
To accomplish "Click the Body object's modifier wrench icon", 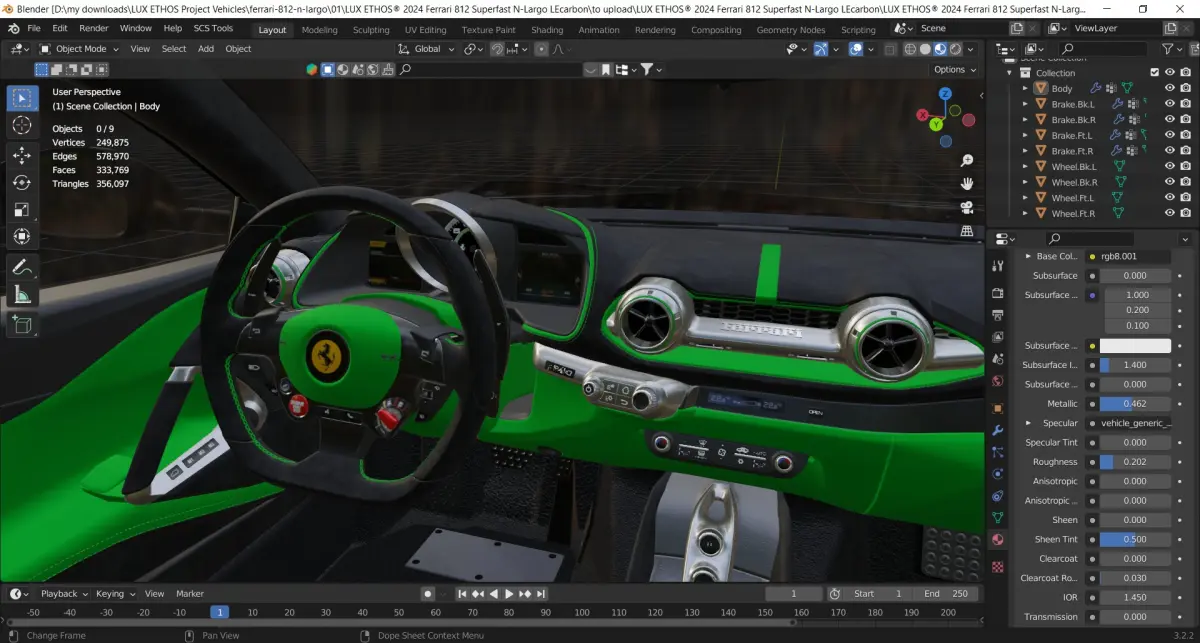I will pyautogui.click(x=1095, y=88).
